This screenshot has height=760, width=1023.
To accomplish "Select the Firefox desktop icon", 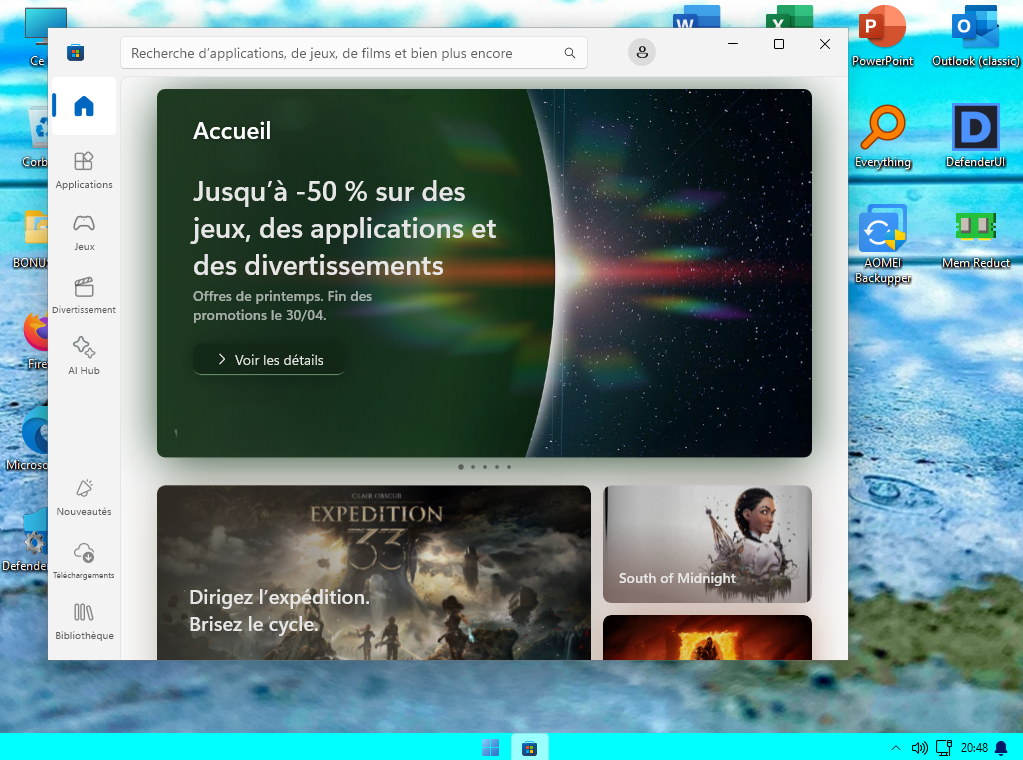I will [x=36, y=340].
